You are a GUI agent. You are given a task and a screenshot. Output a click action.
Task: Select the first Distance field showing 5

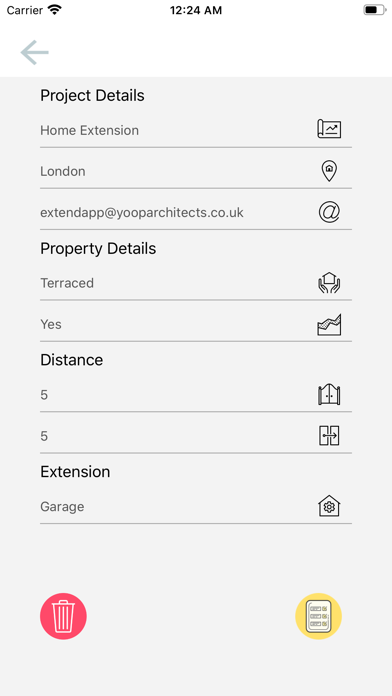[x=196, y=395]
